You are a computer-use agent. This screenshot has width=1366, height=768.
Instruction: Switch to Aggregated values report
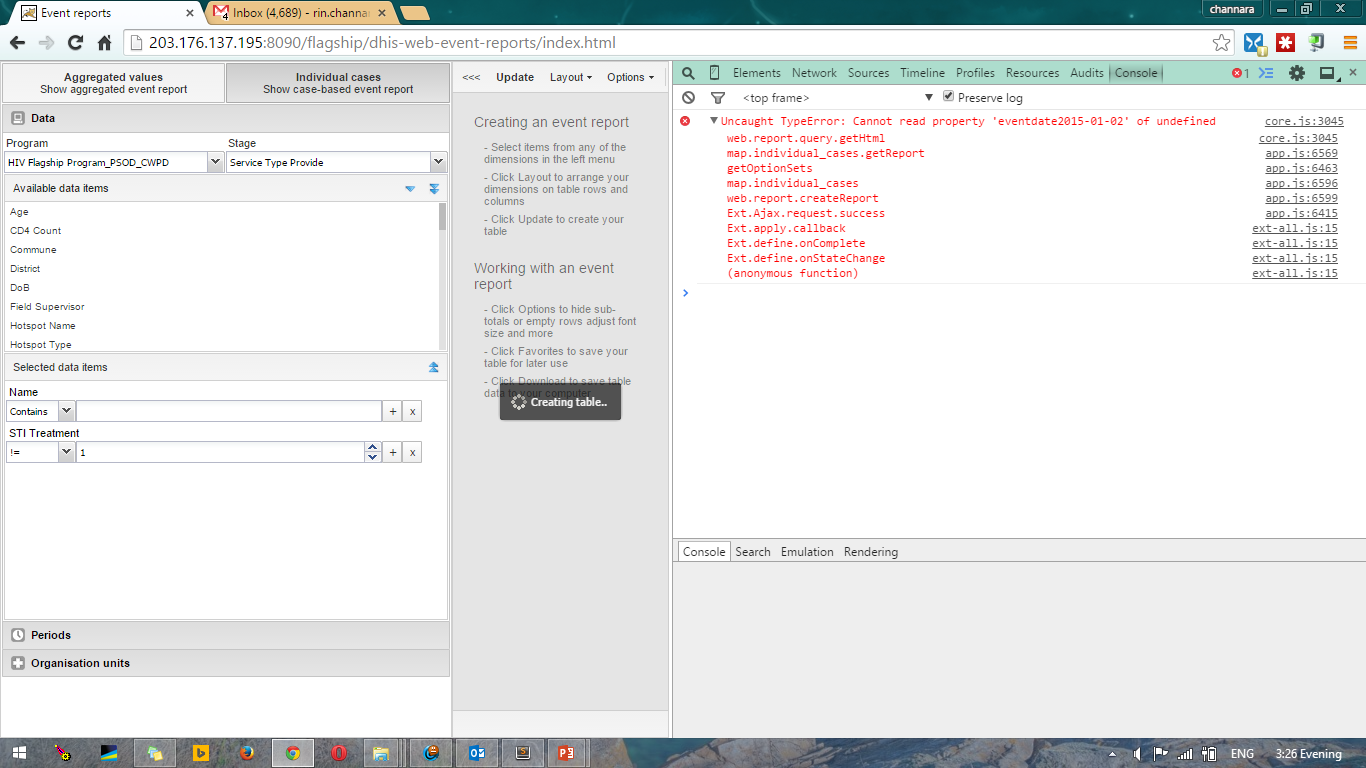coord(113,83)
